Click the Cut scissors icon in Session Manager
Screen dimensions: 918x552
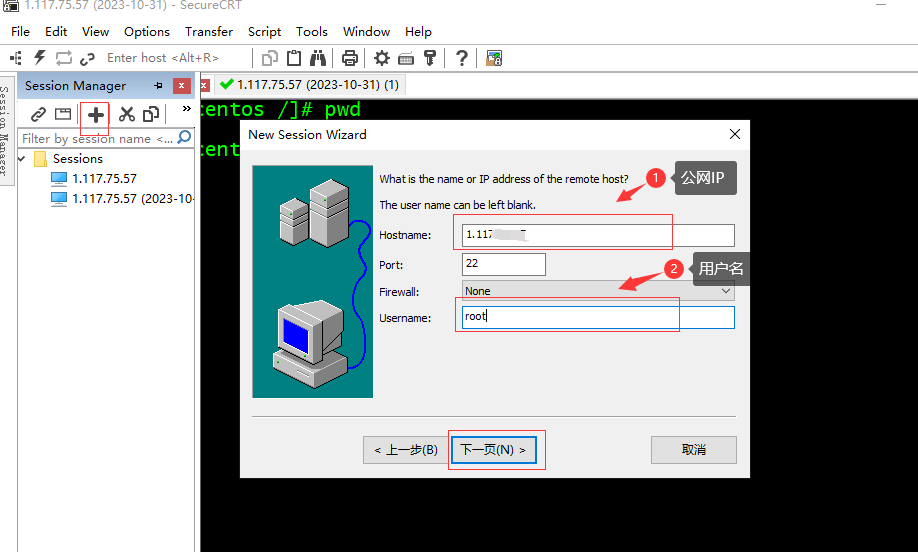point(126,114)
